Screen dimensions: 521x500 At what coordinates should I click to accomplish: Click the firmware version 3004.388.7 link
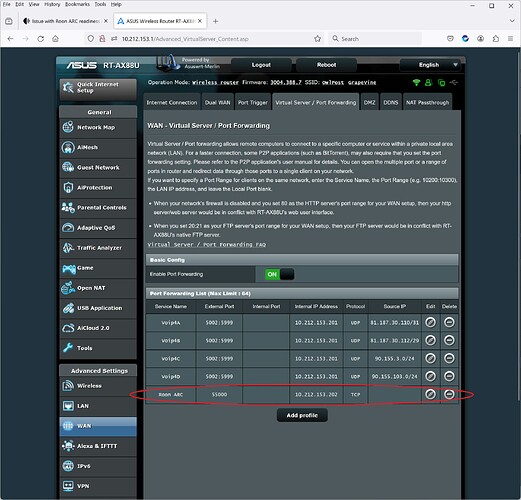click(286, 82)
